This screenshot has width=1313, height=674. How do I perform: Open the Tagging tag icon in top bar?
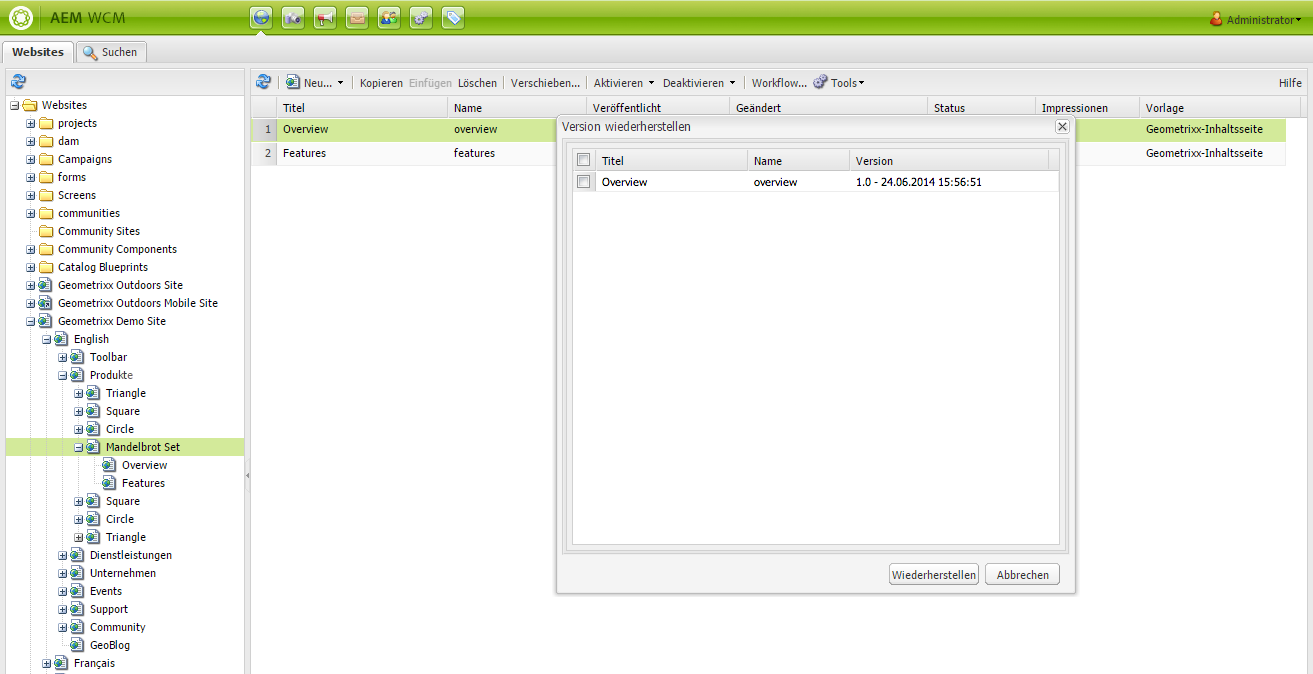point(453,17)
